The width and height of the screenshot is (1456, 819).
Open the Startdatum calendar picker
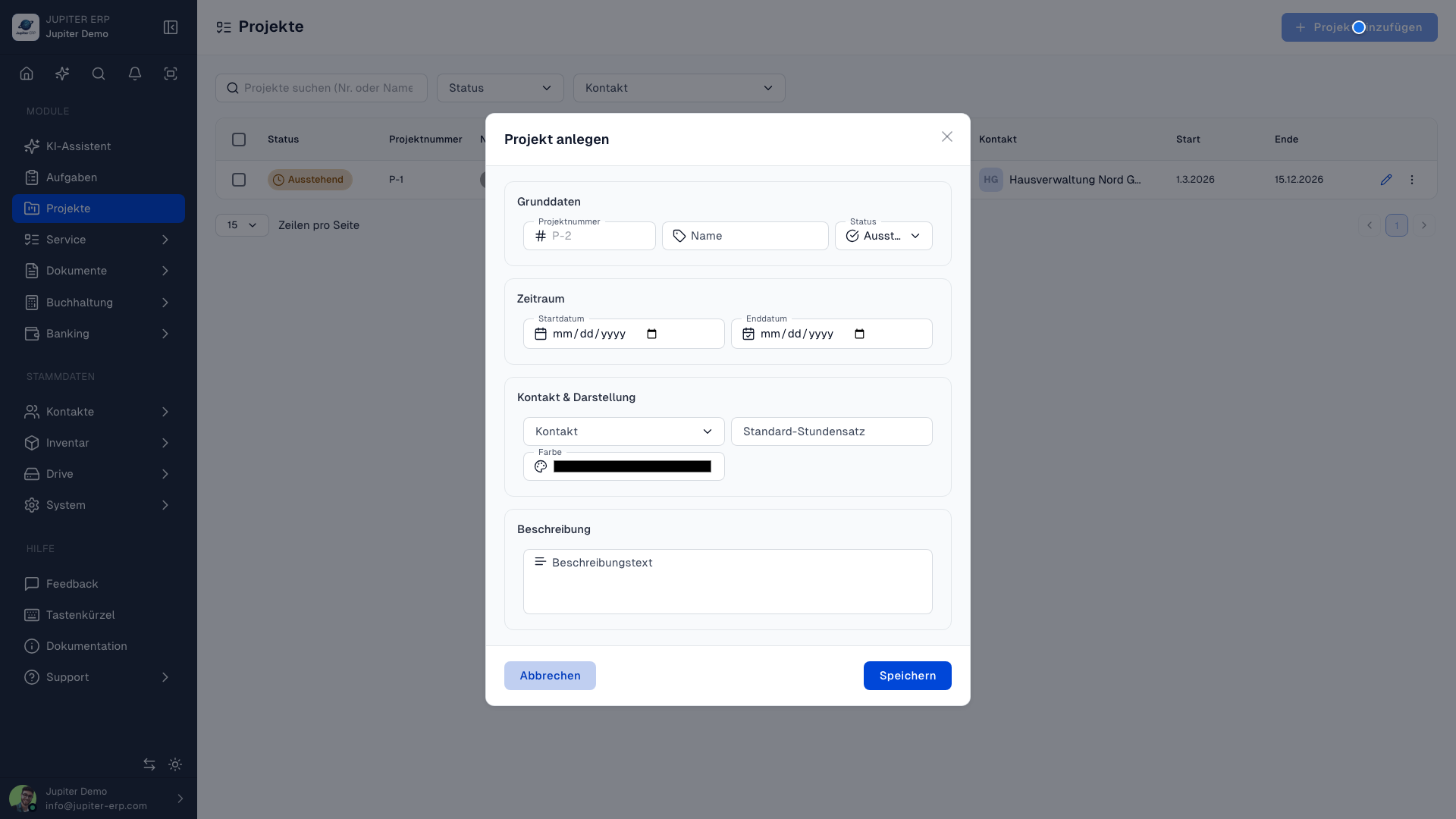(651, 334)
